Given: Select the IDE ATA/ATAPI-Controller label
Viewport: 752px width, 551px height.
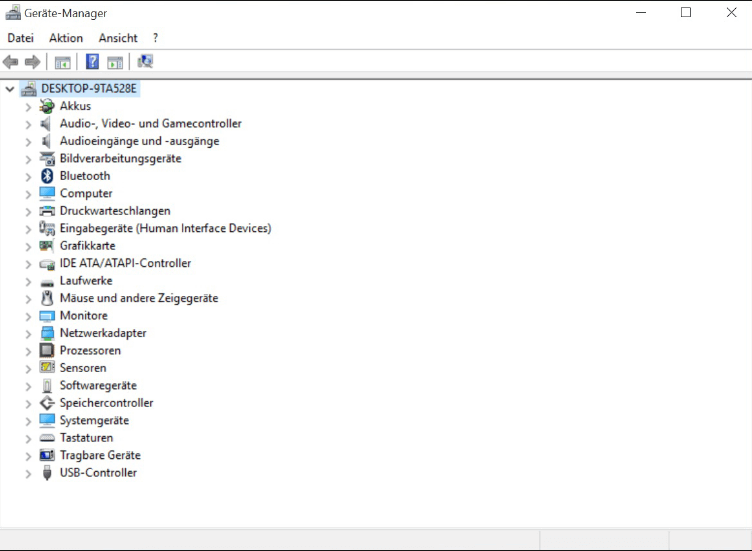Looking at the screenshot, I should pyautogui.click(x=125, y=263).
